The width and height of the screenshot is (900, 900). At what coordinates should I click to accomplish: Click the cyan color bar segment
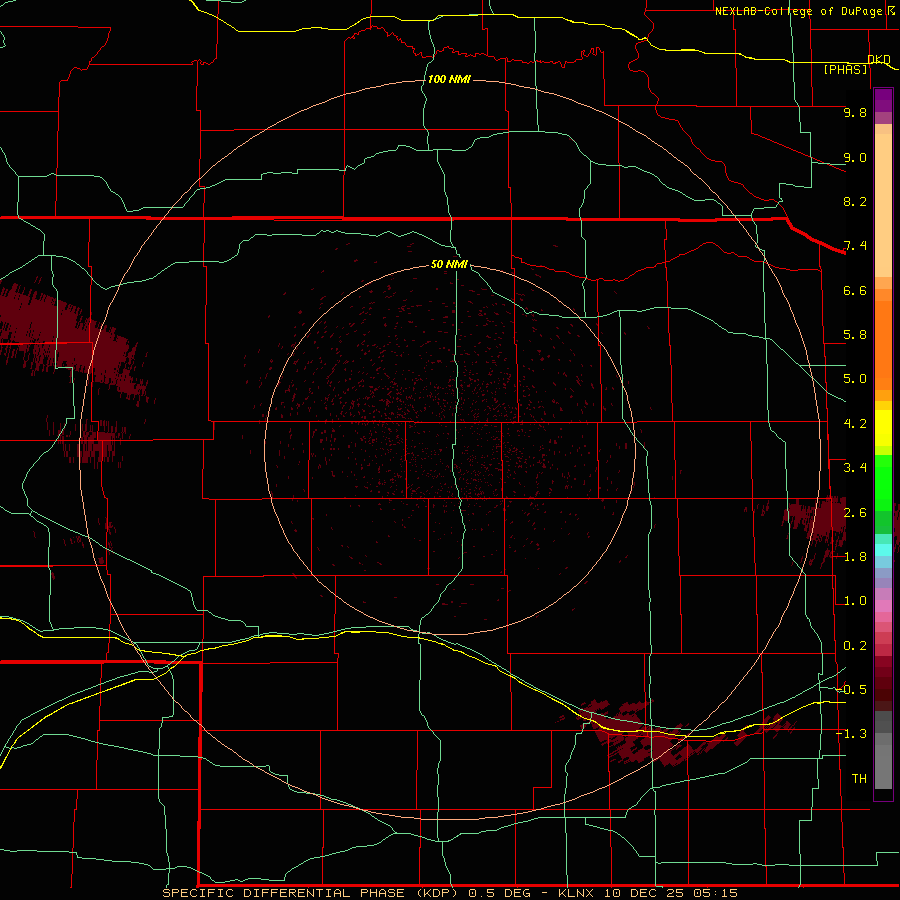pos(883,550)
